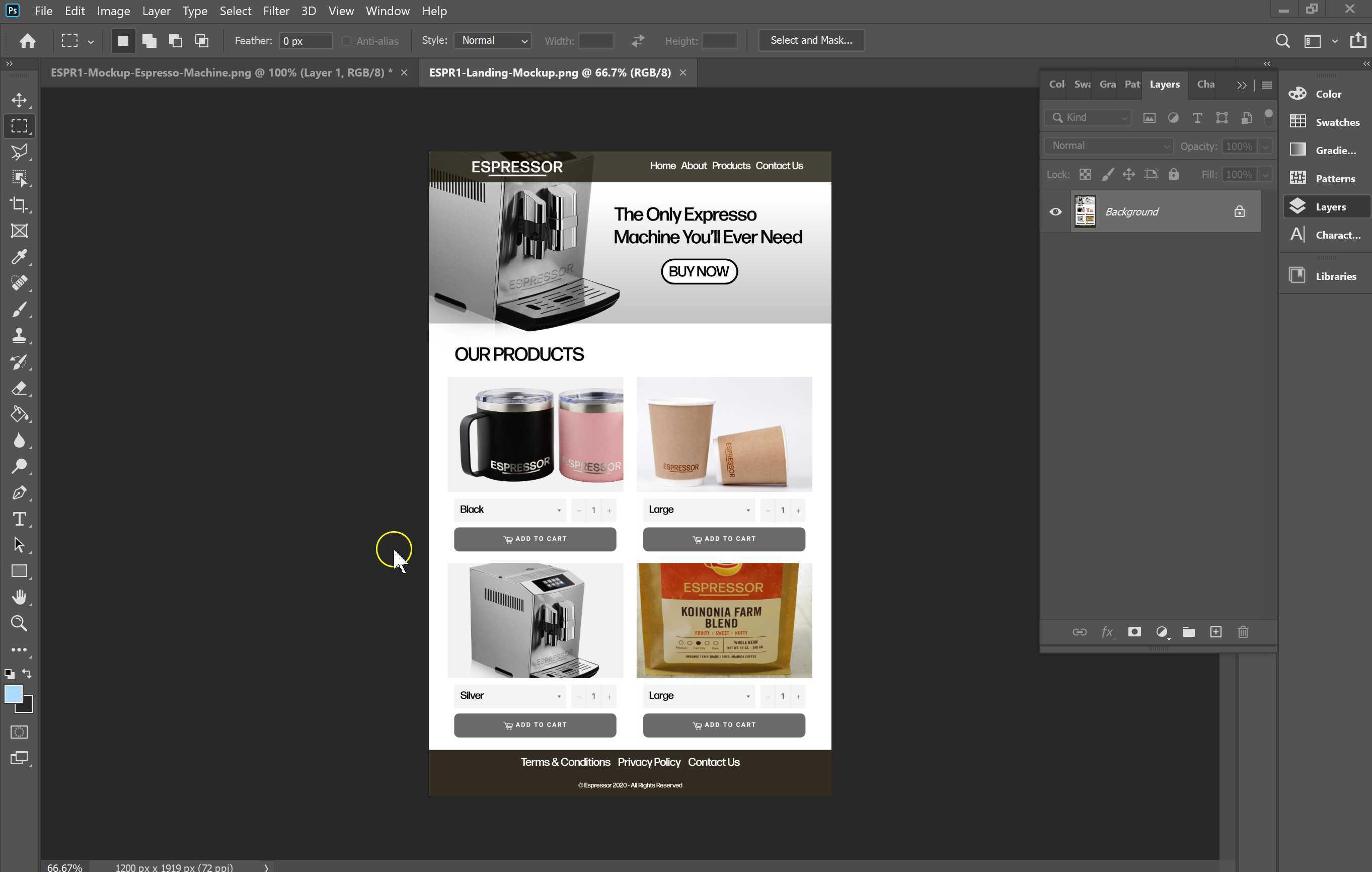Click the Zoom tool
Image resolution: width=1372 pixels, height=872 pixels.
coord(19,623)
